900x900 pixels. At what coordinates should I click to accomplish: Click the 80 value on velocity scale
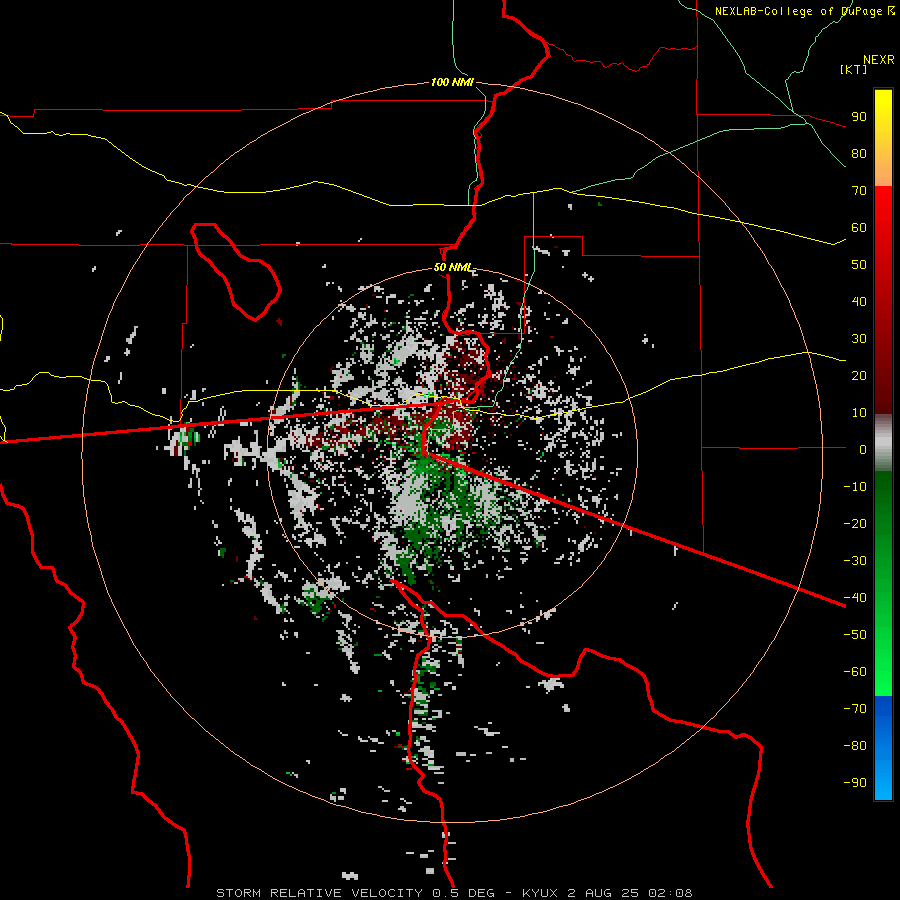click(x=859, y=153)
